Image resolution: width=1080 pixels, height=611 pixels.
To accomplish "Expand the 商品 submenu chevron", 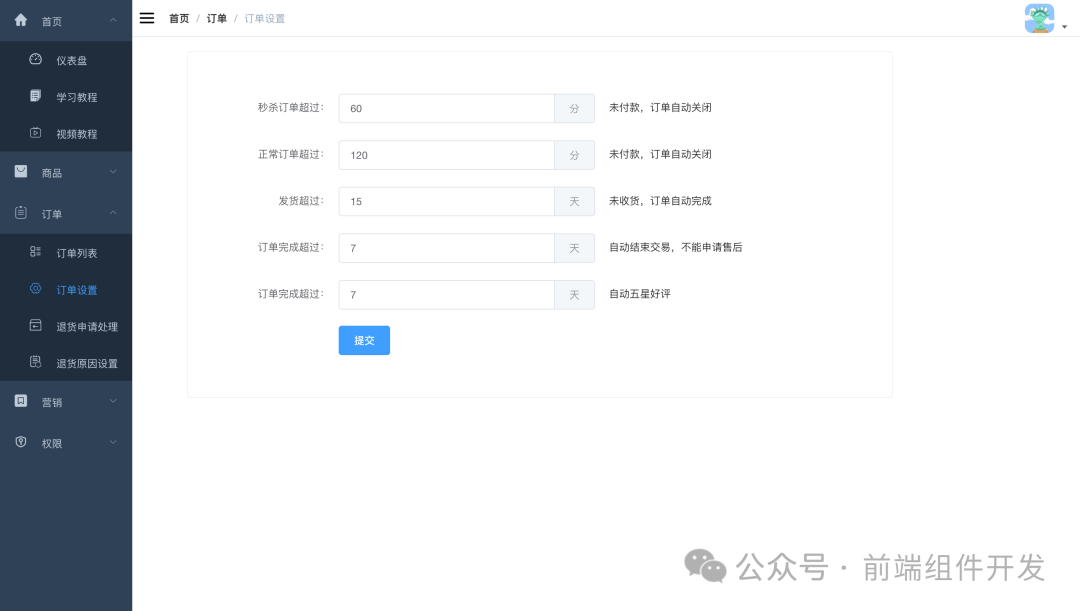I will tap(113, 171).
